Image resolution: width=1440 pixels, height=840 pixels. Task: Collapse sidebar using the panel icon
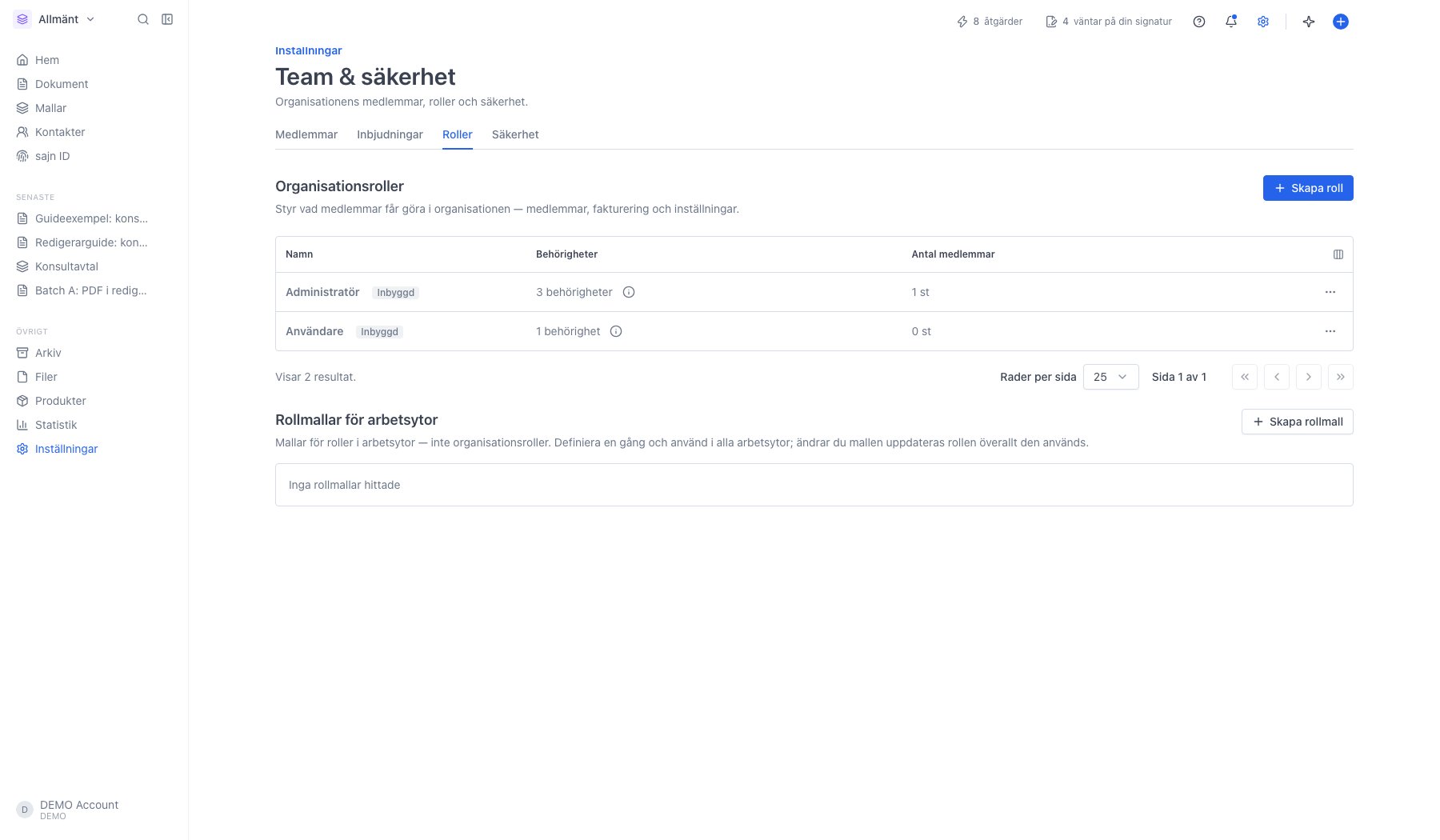167,19
